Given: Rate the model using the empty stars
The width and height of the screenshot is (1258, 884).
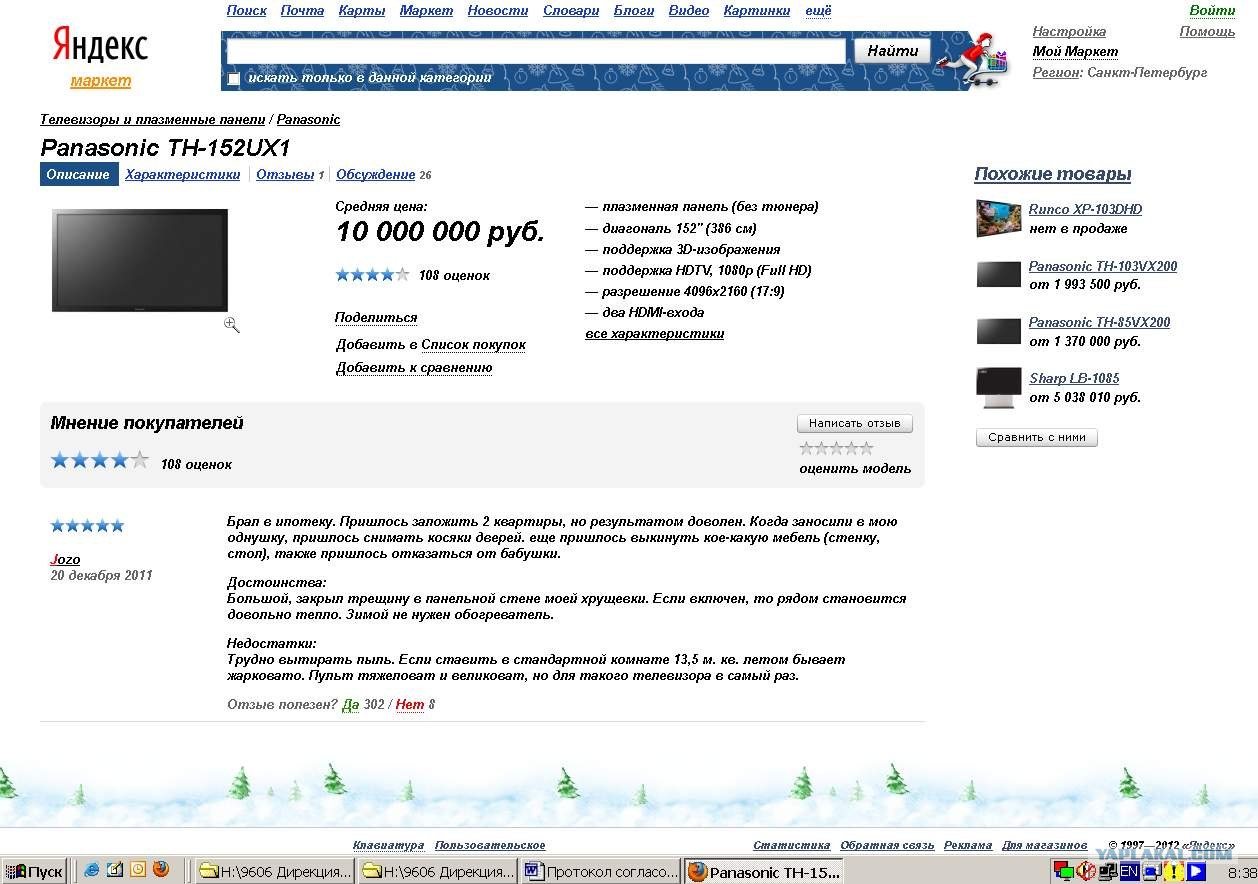Looking at the screenshot, I should tap(836, 448).
